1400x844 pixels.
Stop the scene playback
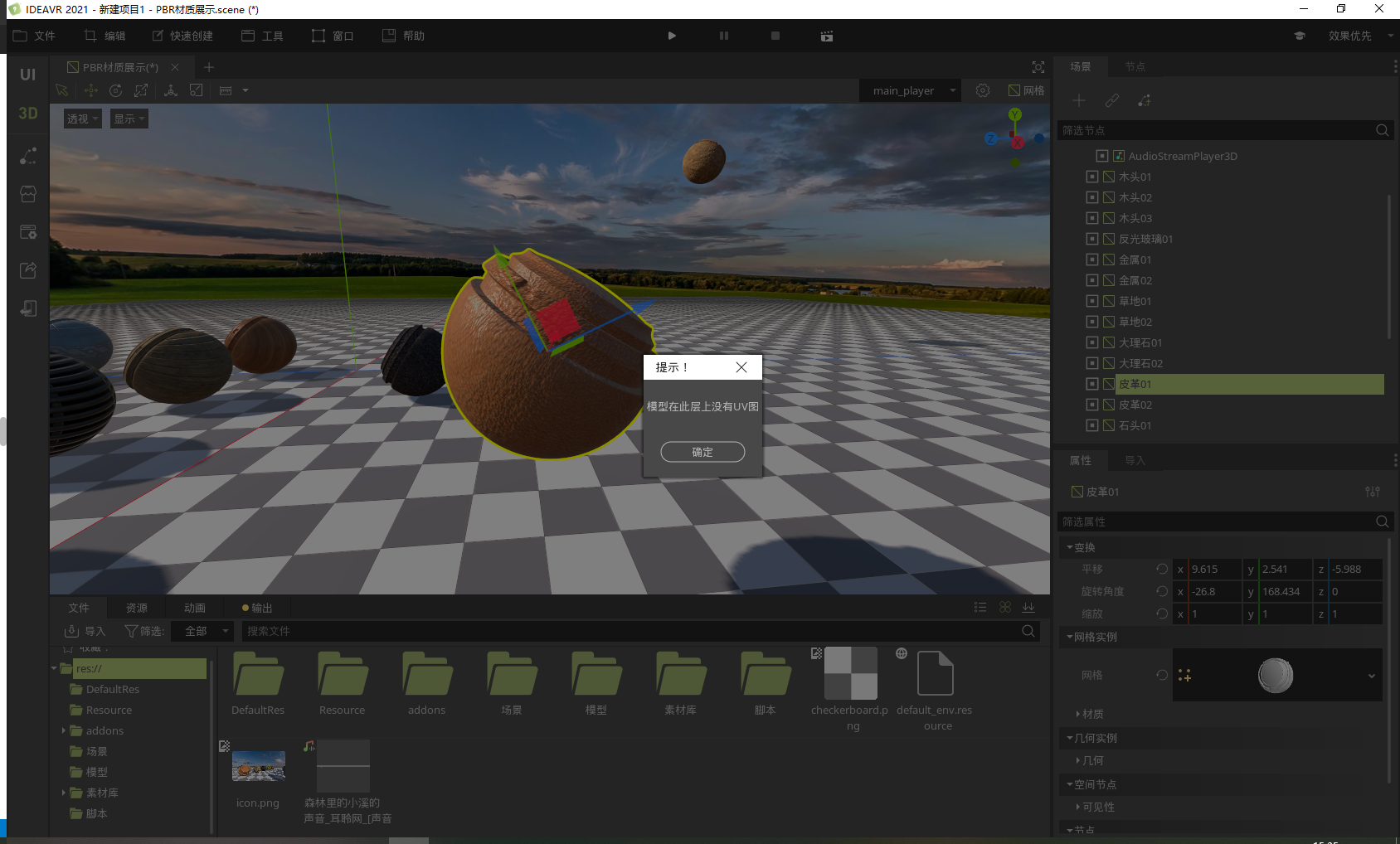click(775, 36)
